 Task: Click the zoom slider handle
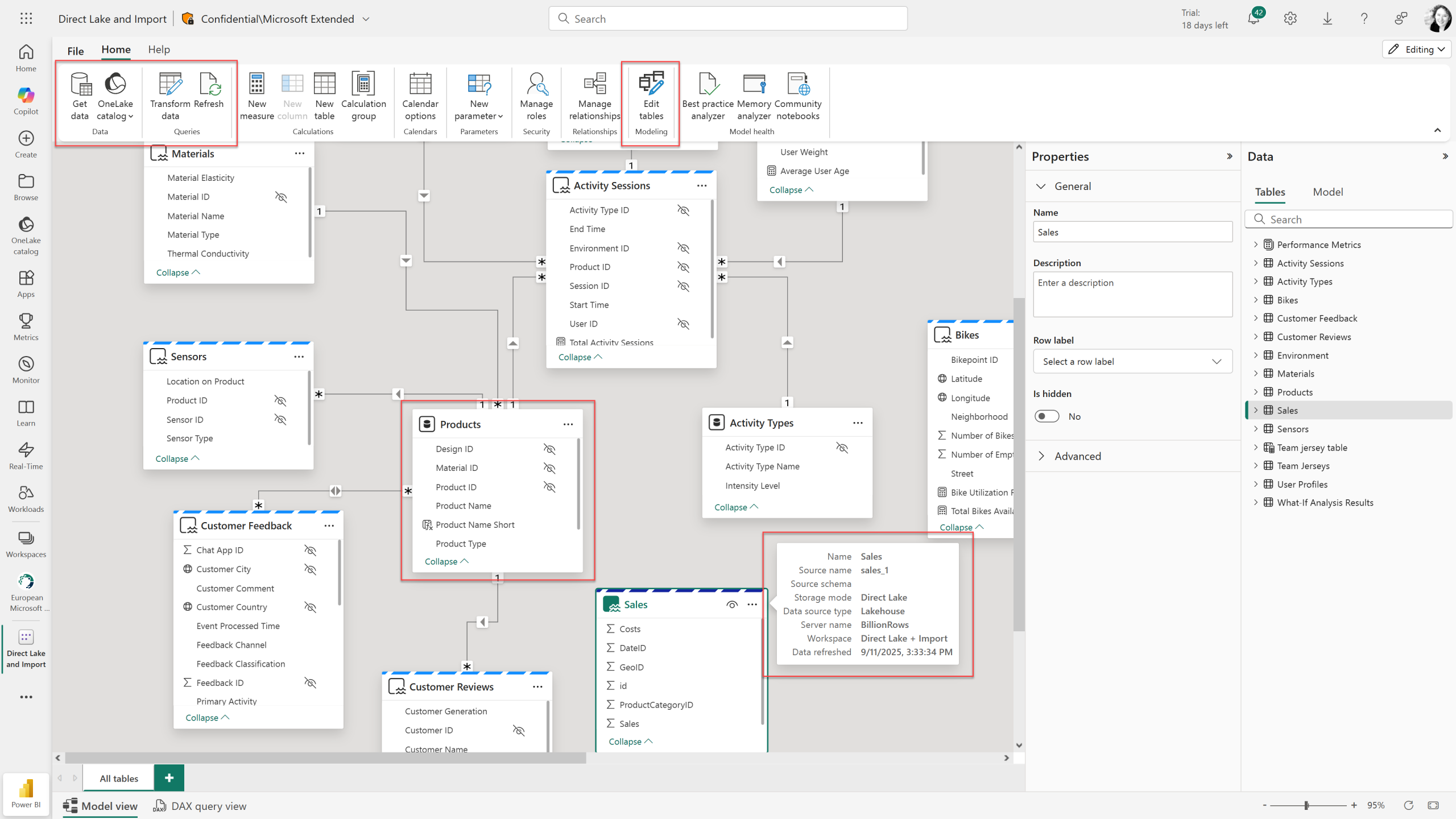point(1306,805)
